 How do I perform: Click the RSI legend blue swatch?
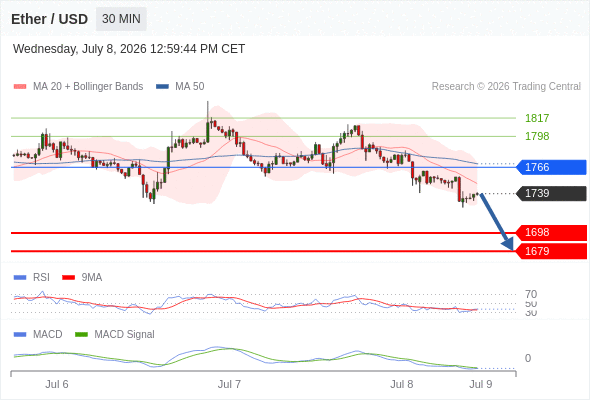pos(20,278)
